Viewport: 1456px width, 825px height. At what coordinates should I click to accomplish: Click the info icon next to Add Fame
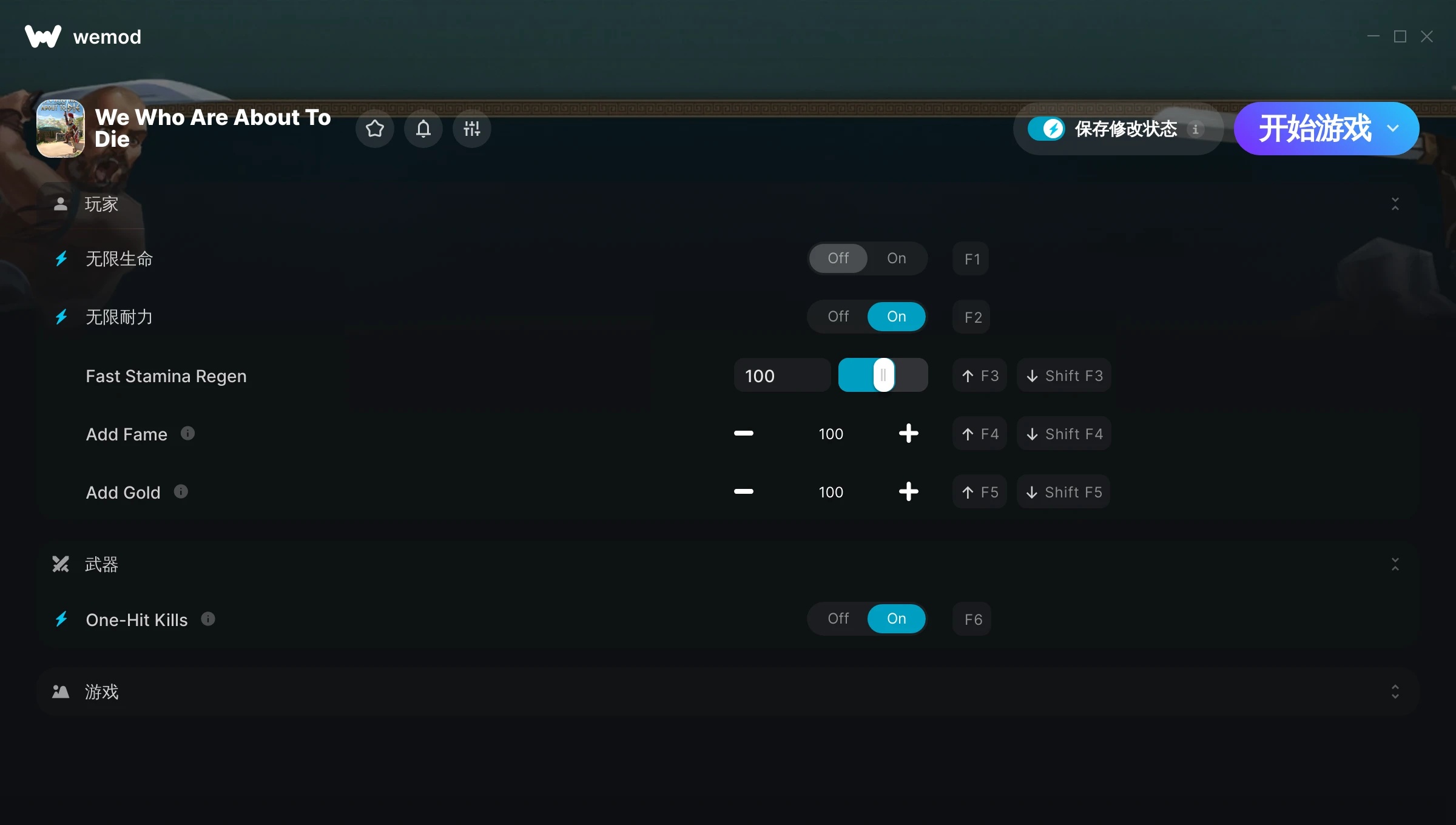coord(187,433)
